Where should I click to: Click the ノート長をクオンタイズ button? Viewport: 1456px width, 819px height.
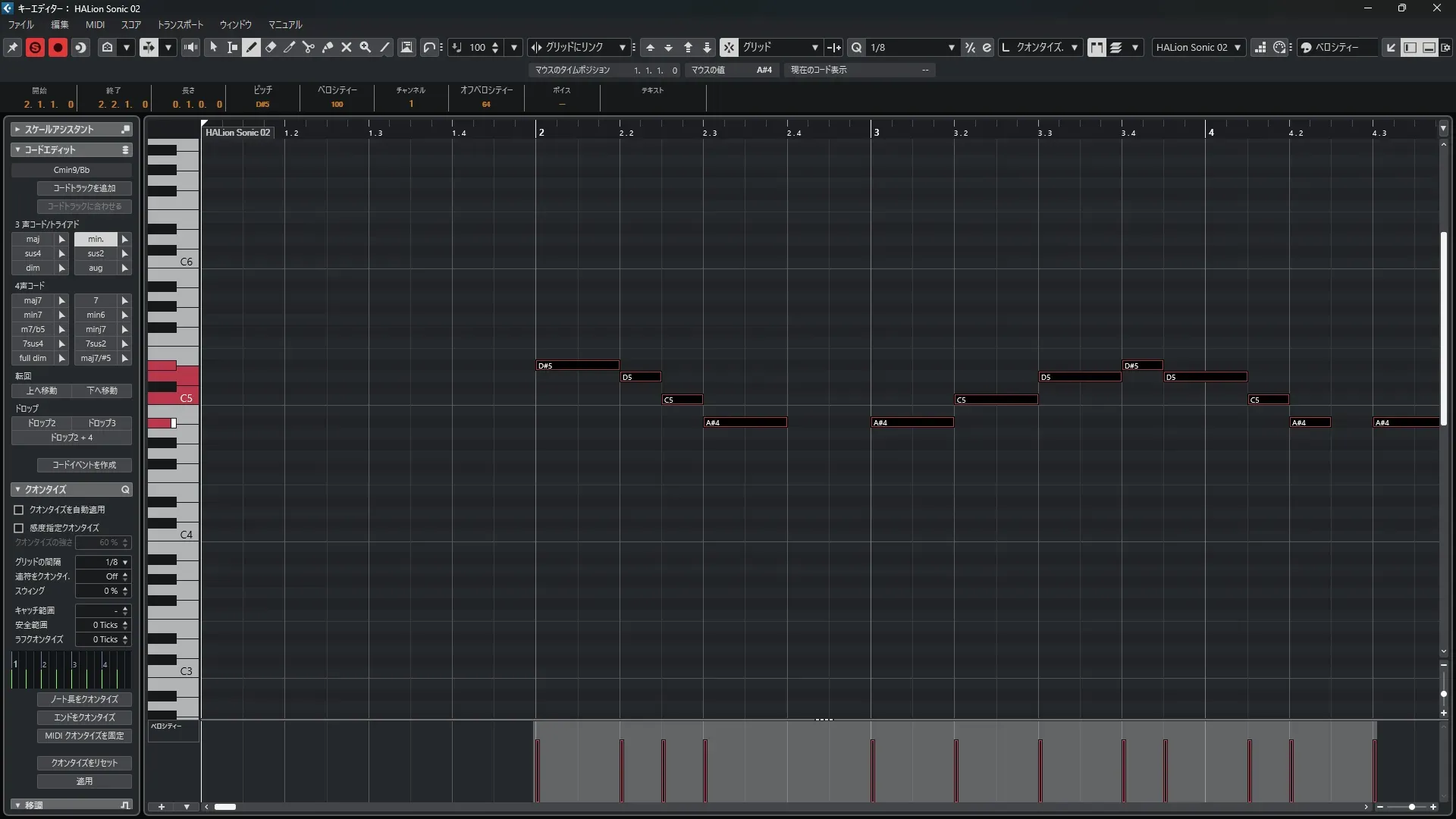tap(84, 699)
